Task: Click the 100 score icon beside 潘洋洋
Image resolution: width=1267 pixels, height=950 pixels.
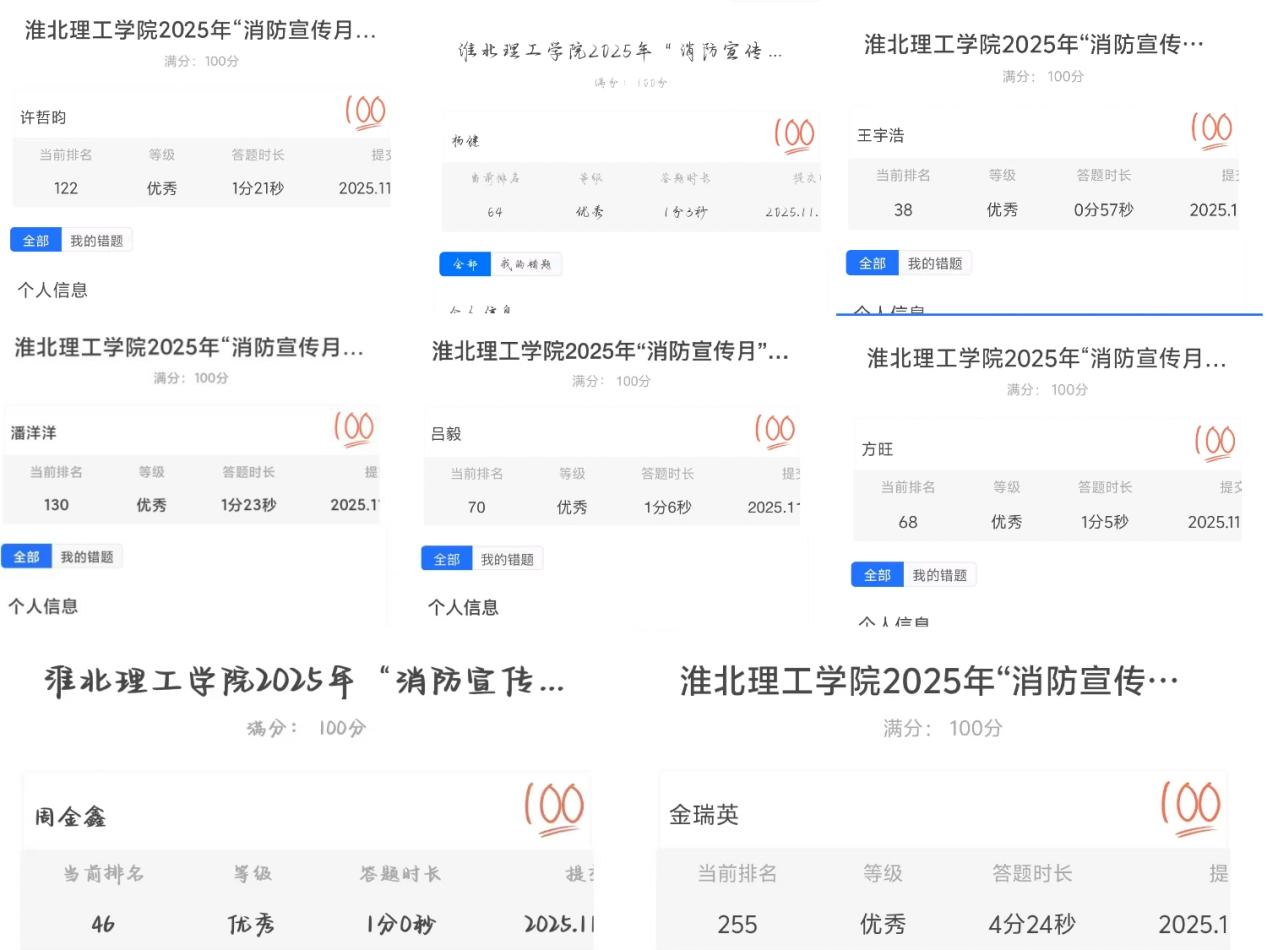Action: [354, 430]
